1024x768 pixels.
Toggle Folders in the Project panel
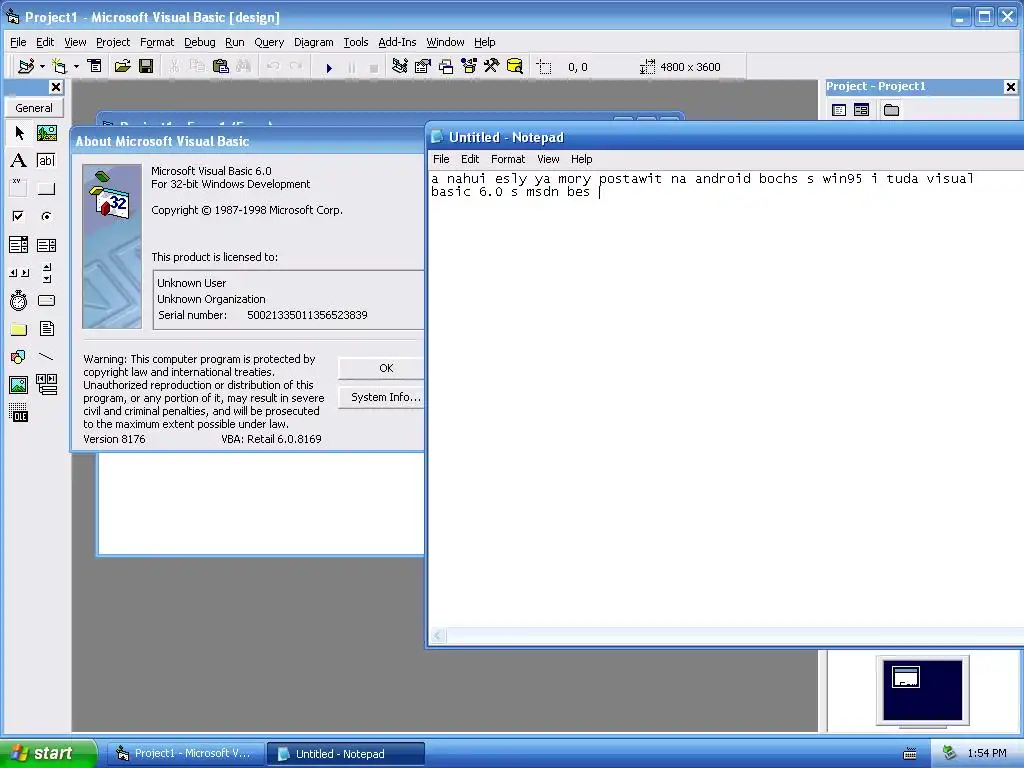click(891, 110)
